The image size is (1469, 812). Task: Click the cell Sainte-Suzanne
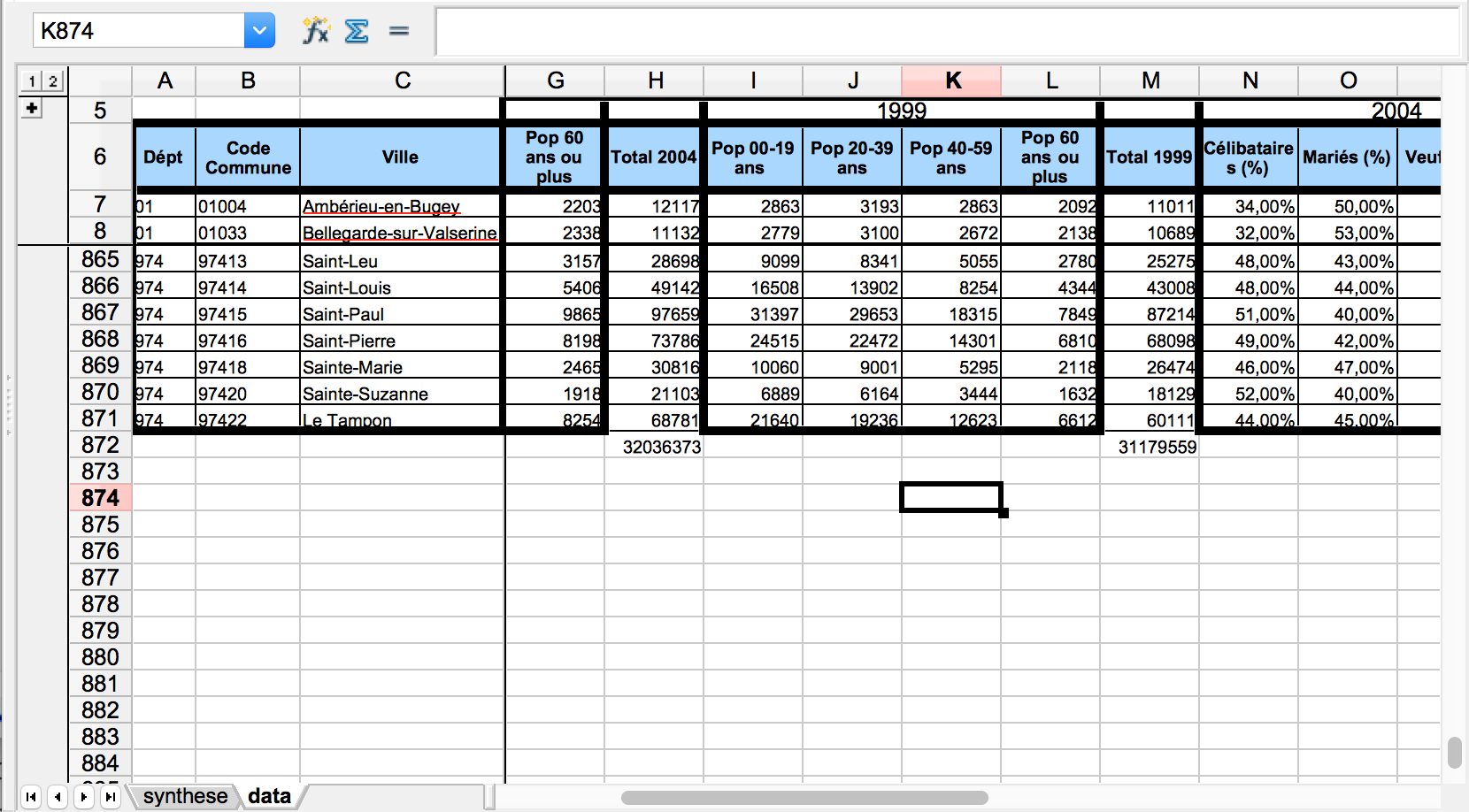tap(401, 394)
